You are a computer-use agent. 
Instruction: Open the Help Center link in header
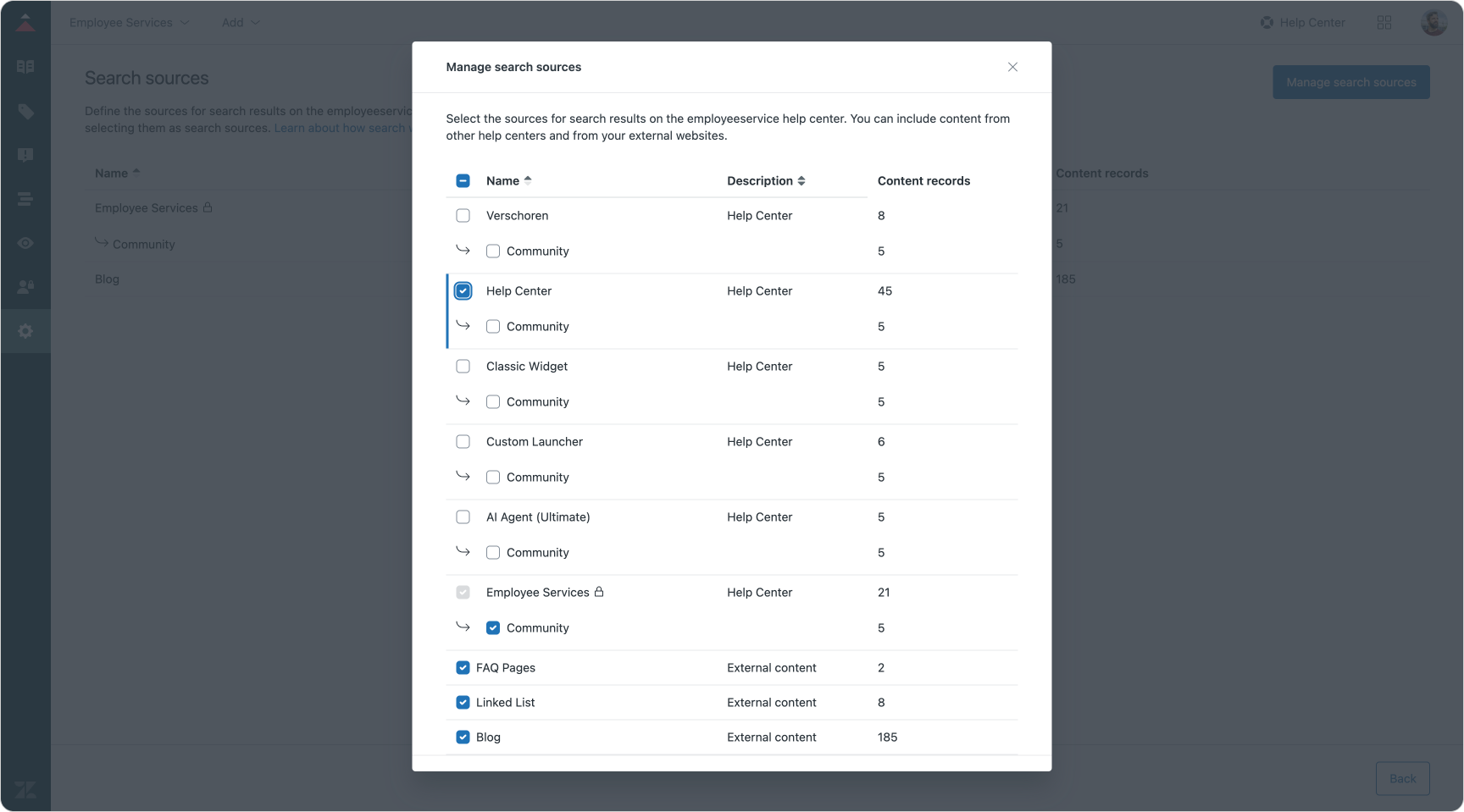click(1302, 23)
